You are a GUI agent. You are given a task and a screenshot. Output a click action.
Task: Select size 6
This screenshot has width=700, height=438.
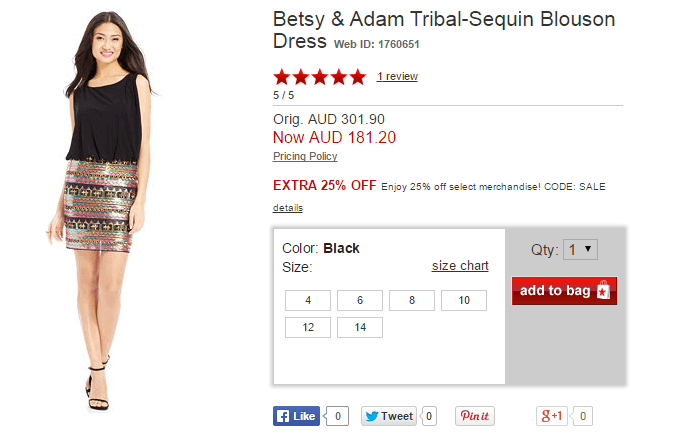click(360, 300)
